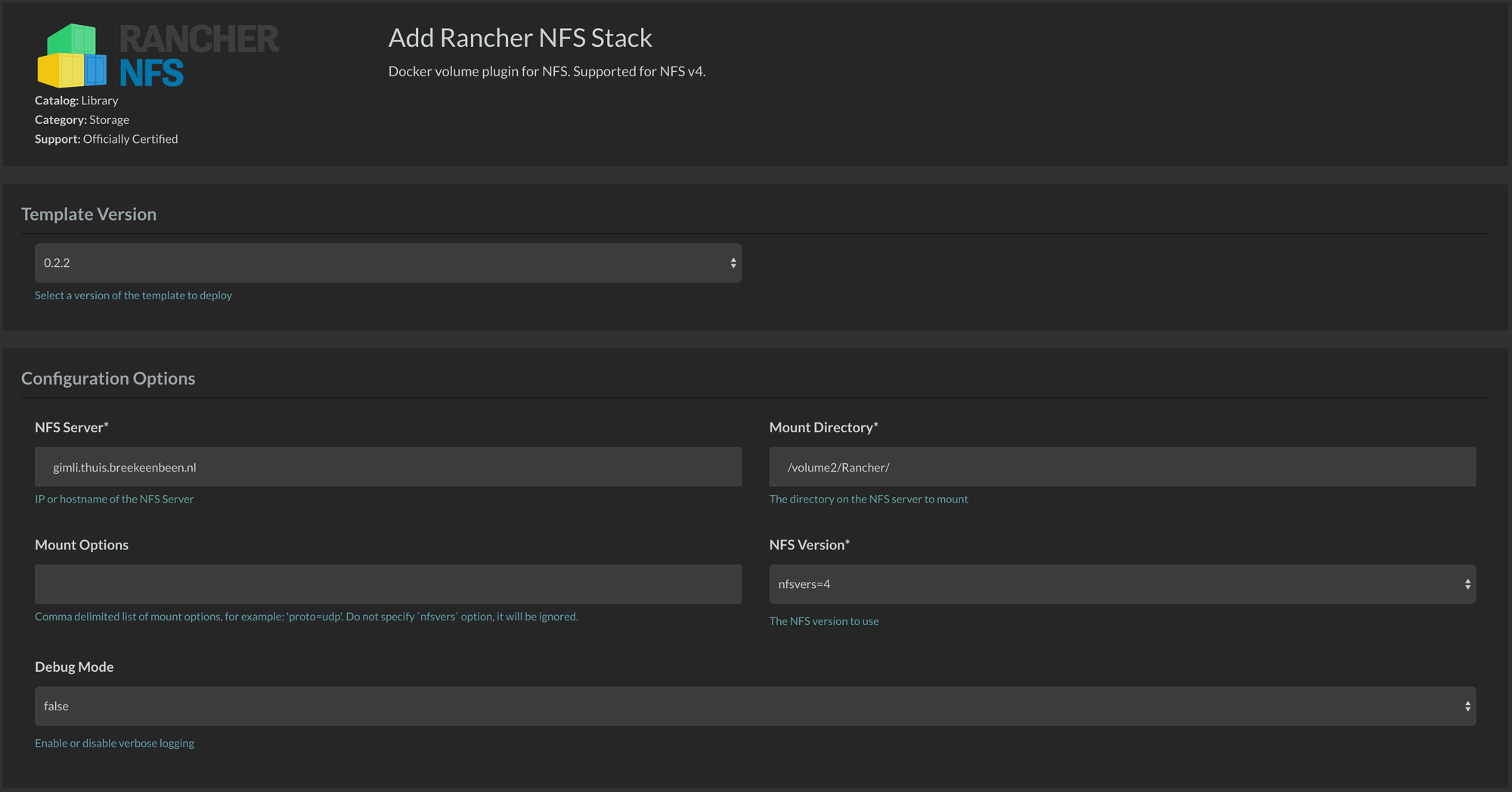
Task: Click the 'Template Version' section heading
Action: 88,215
